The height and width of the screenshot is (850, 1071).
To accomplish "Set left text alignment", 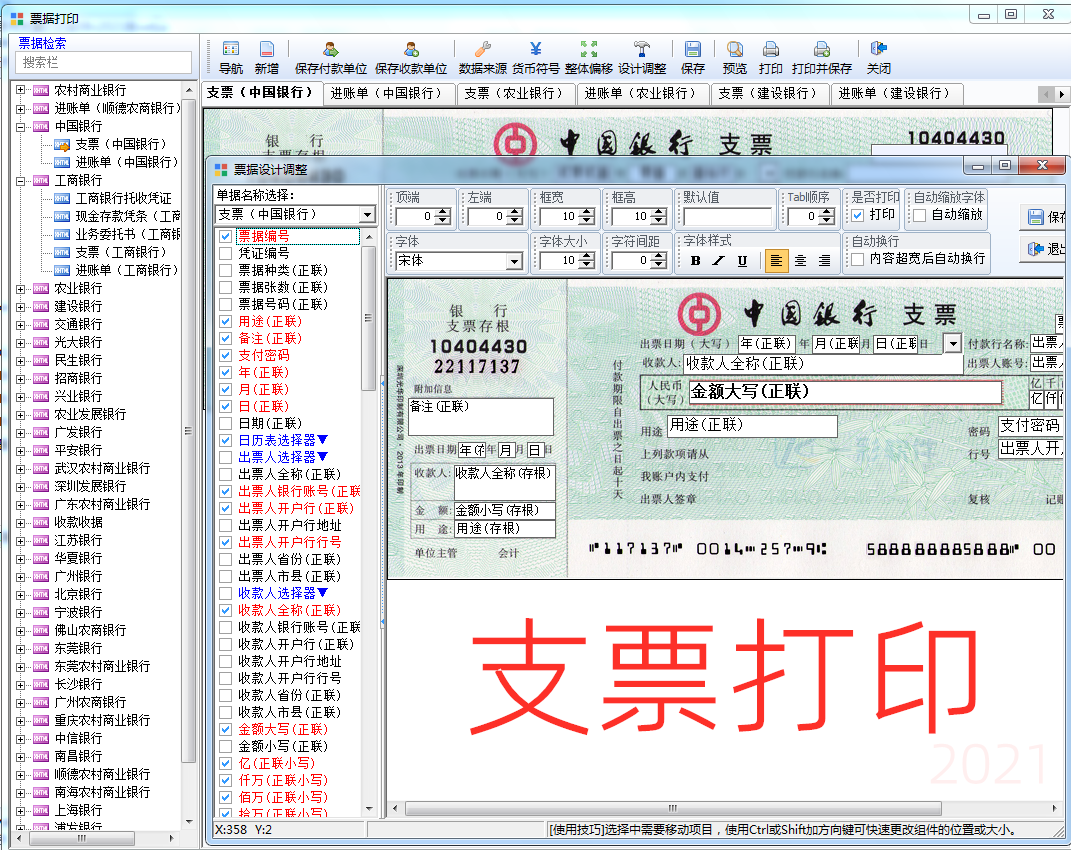I will [776, 260].
